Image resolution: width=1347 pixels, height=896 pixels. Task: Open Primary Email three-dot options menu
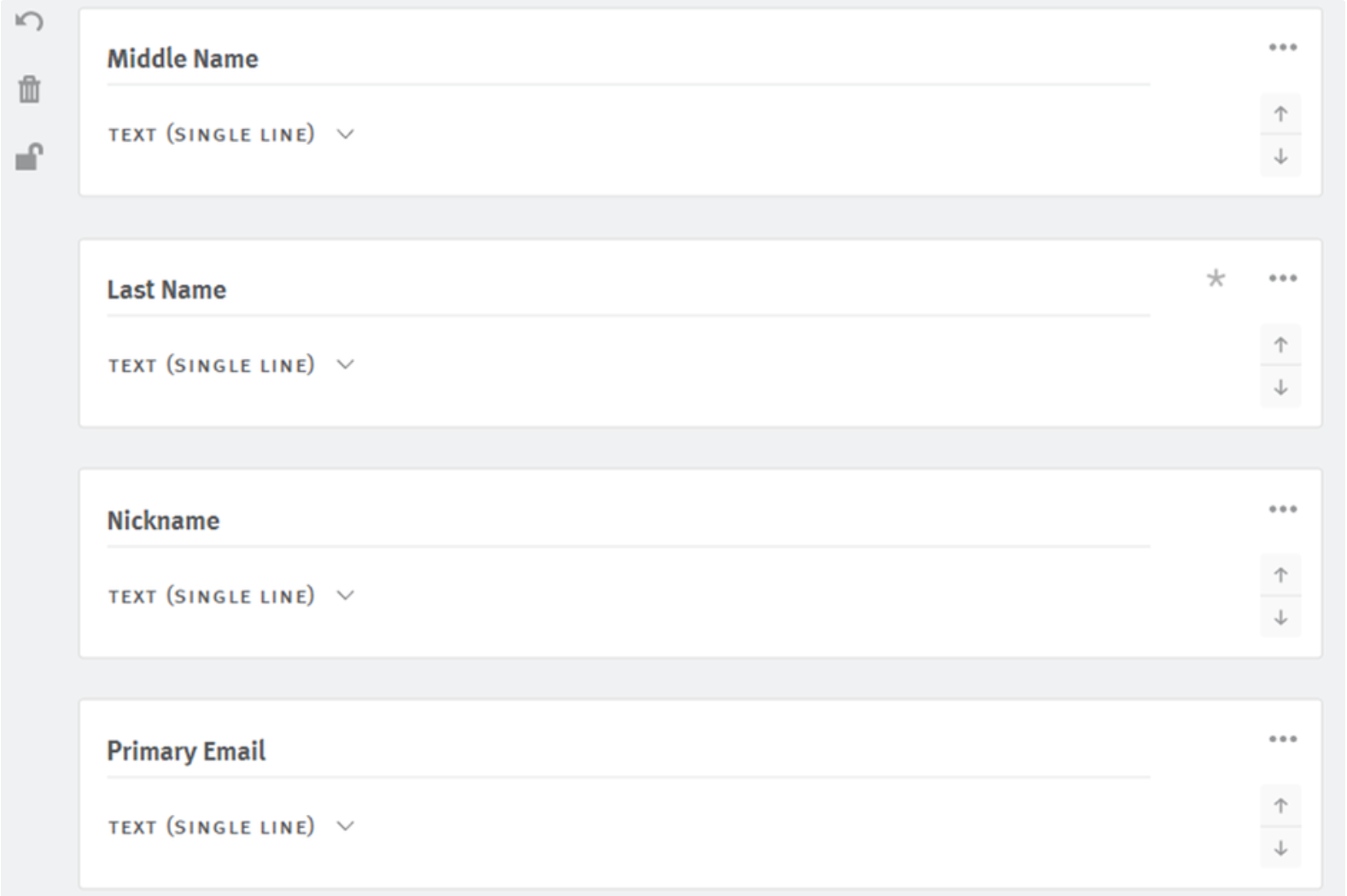1282,739
